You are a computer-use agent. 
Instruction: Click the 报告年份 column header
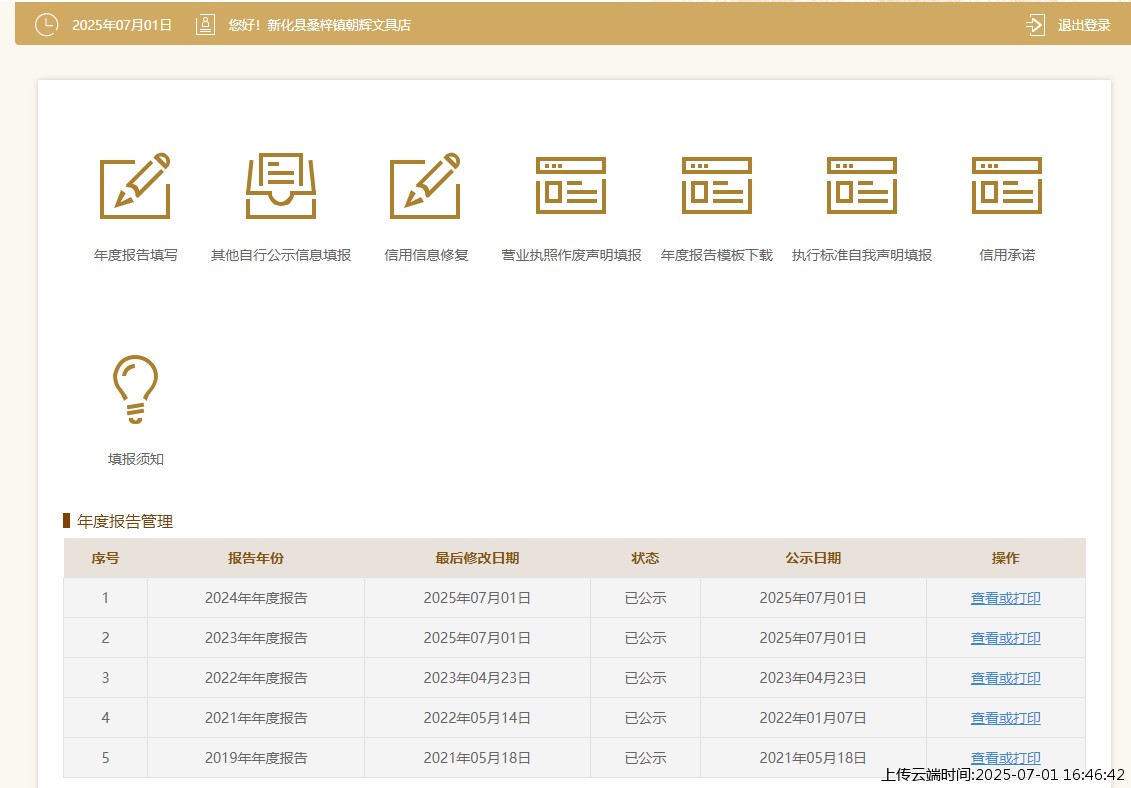click(256, 558)
